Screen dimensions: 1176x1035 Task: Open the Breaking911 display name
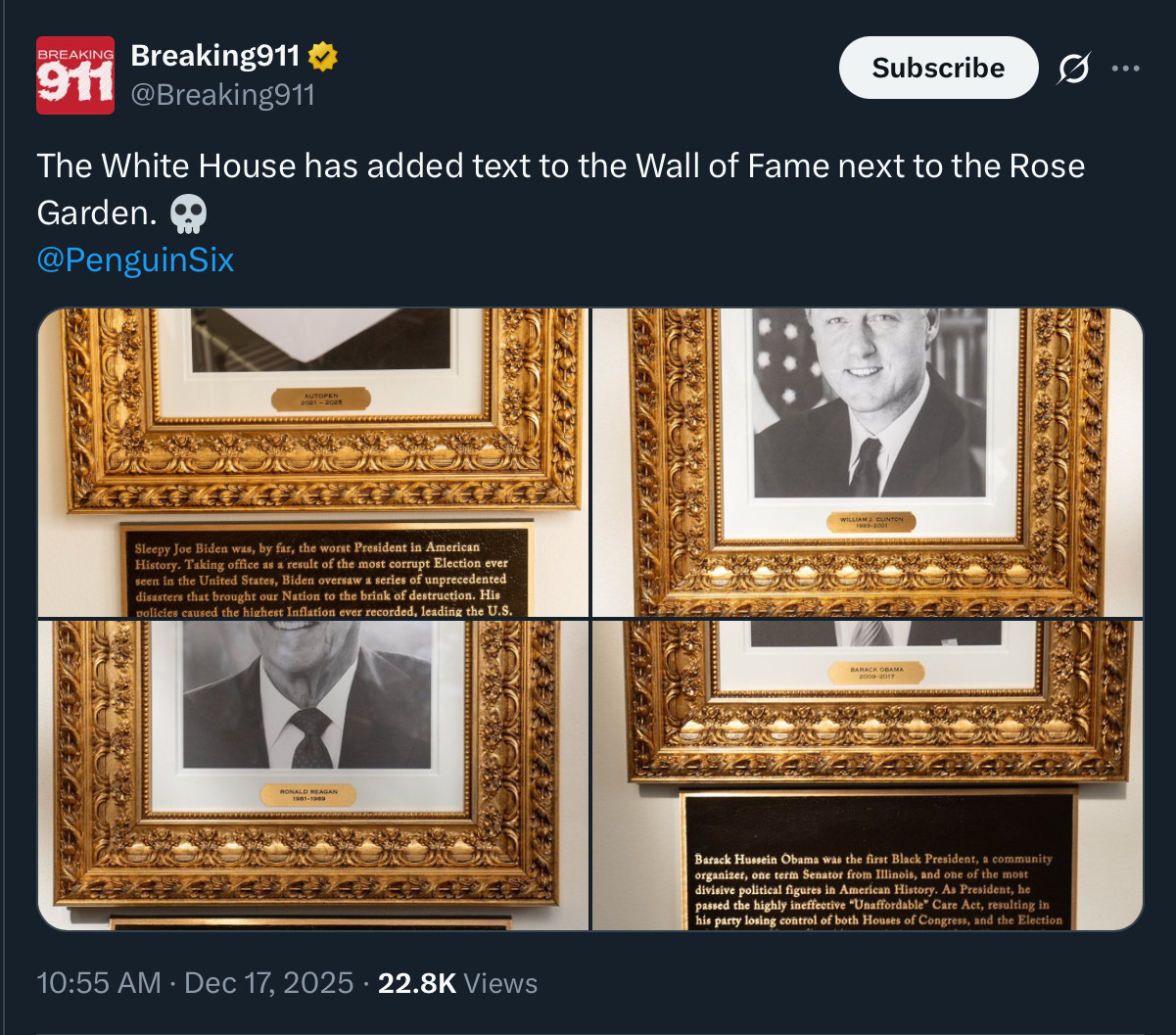(x=214, y=57)
